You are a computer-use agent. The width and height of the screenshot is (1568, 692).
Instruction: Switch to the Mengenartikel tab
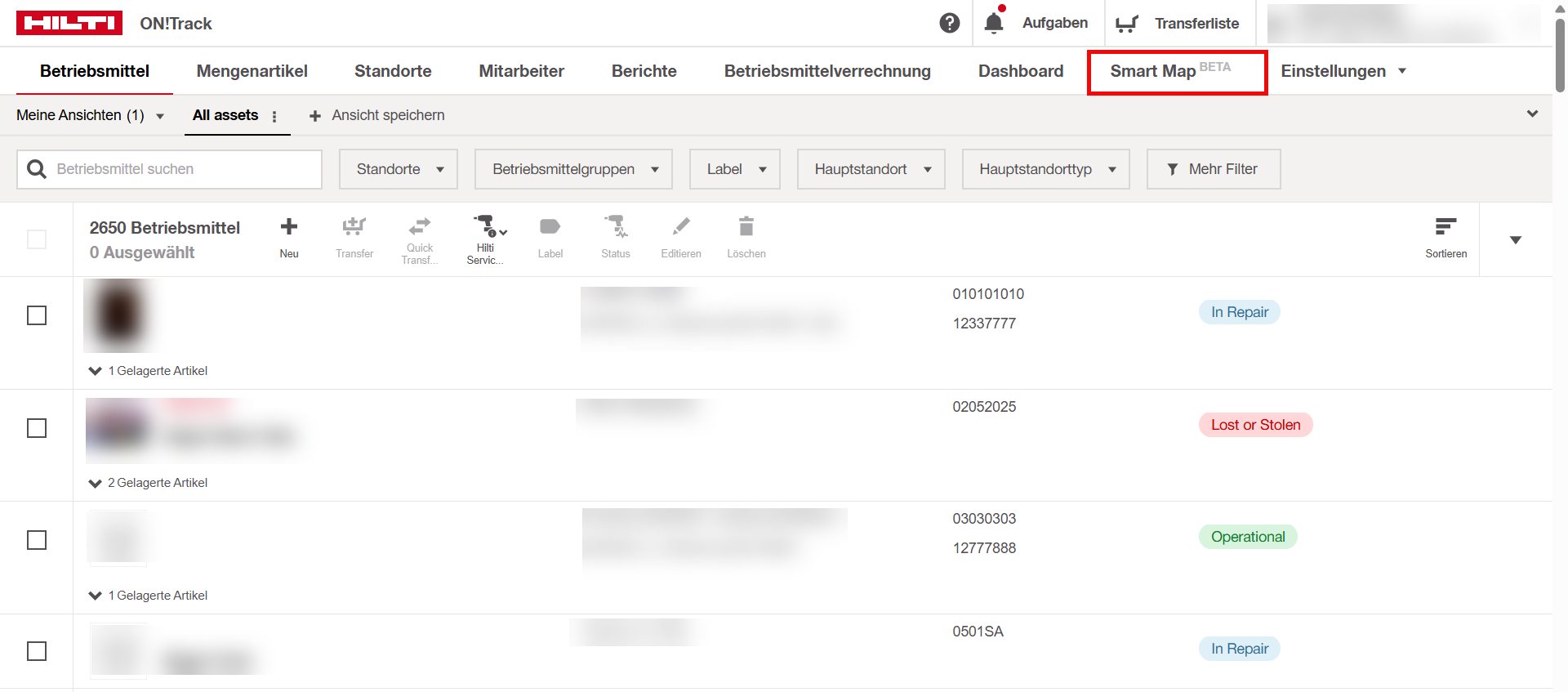click(x=252, y=71)
